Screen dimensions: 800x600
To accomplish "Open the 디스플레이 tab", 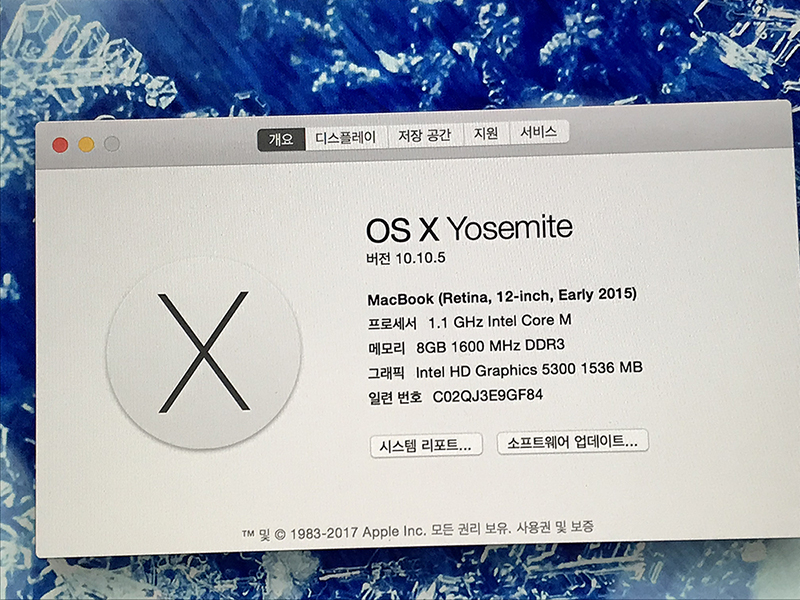I will [x=346, y=137].
